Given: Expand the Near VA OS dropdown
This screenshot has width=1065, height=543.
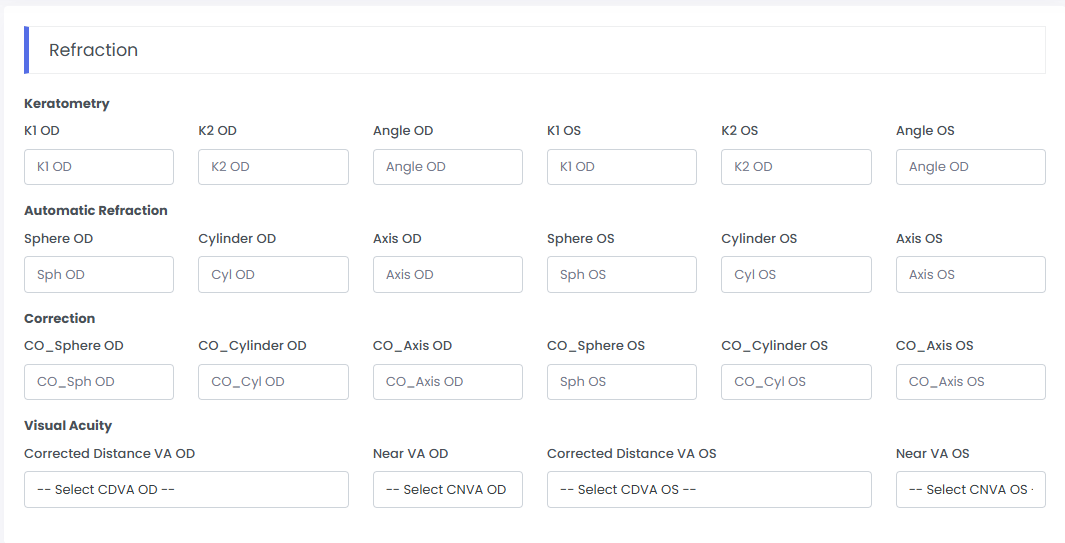Looking at the screenshot, I should 970,489.
